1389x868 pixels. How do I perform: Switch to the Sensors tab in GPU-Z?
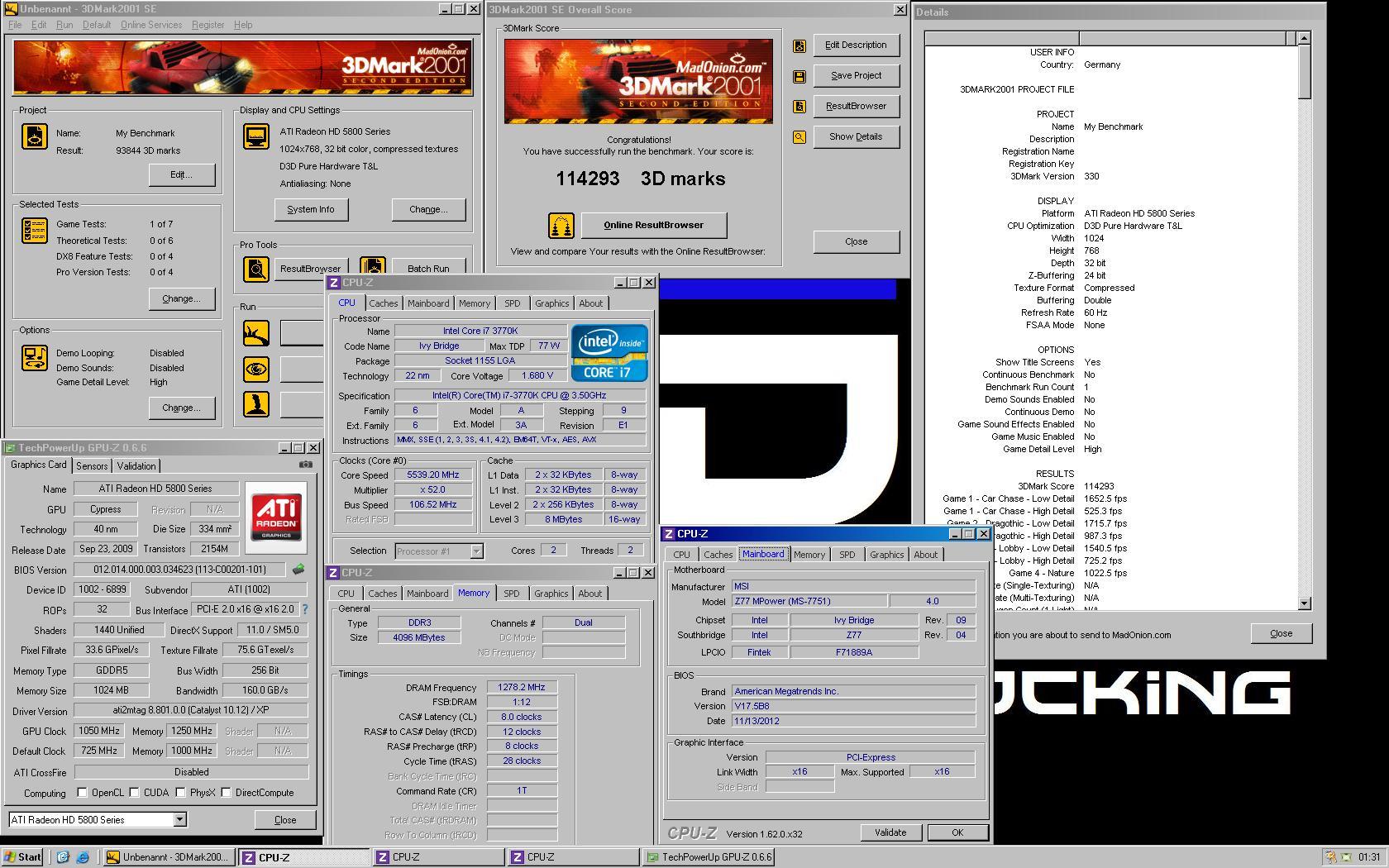[x=92, y=466]
